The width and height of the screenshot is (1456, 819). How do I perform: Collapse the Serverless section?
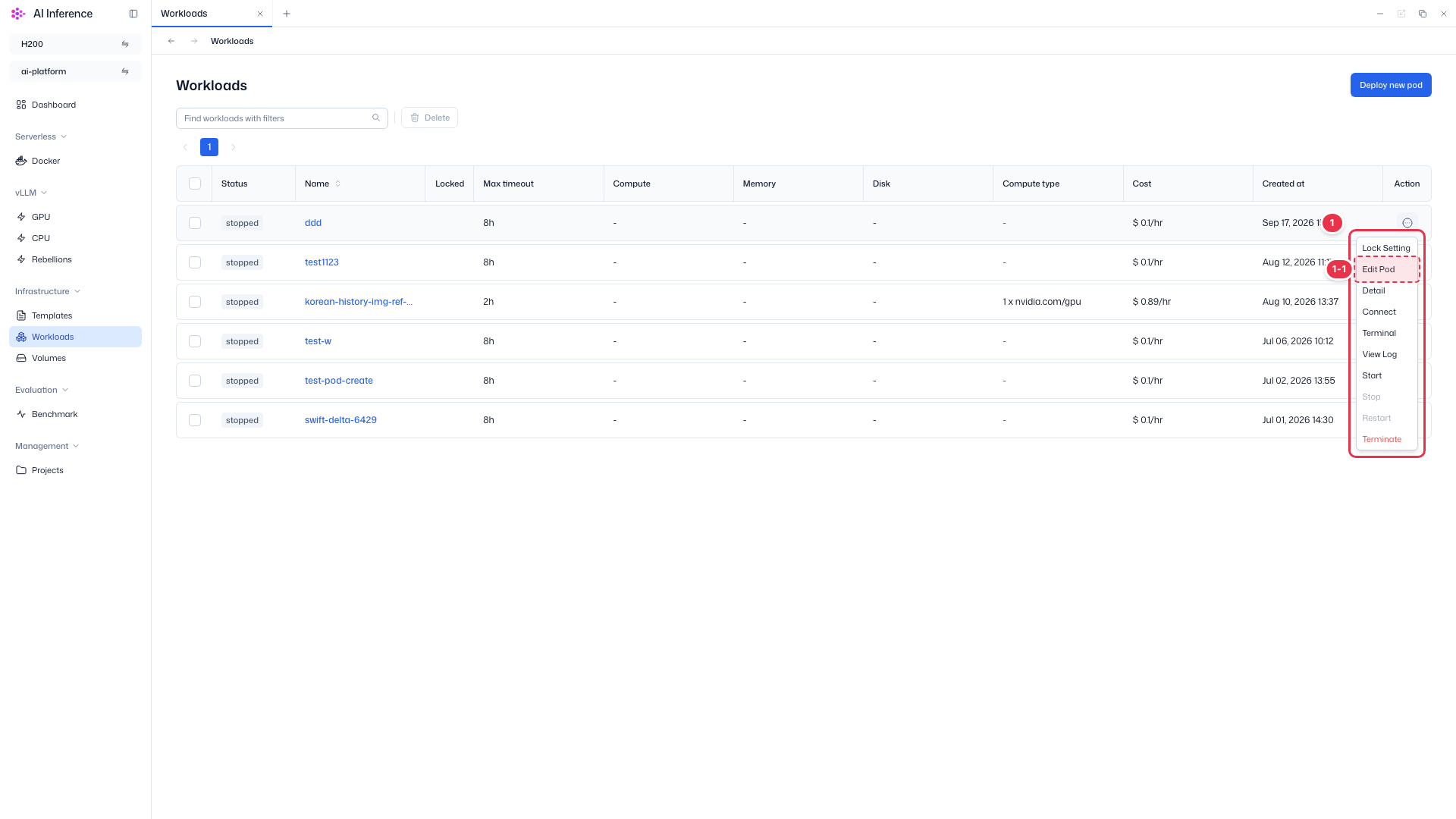pyautogui.click(x=41, y=136)
